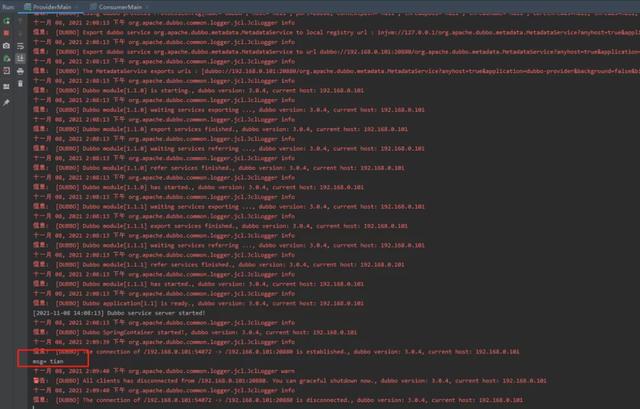
Task: Click 'Dubbo module[1.1.0] is starting' line
Action: click(x=198, y=90)
